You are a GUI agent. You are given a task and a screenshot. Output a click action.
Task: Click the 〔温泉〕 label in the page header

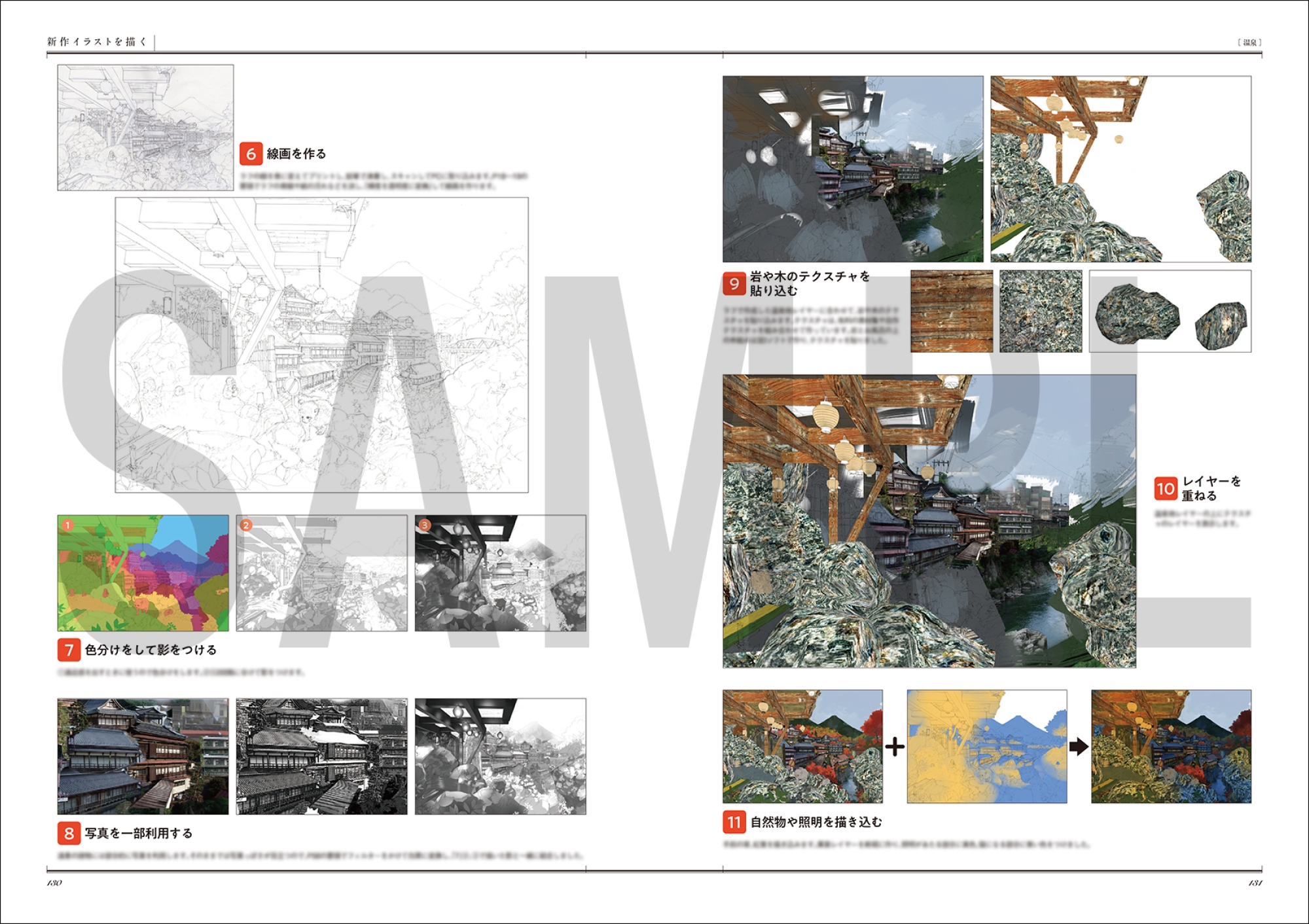[x=1249, y=43]
